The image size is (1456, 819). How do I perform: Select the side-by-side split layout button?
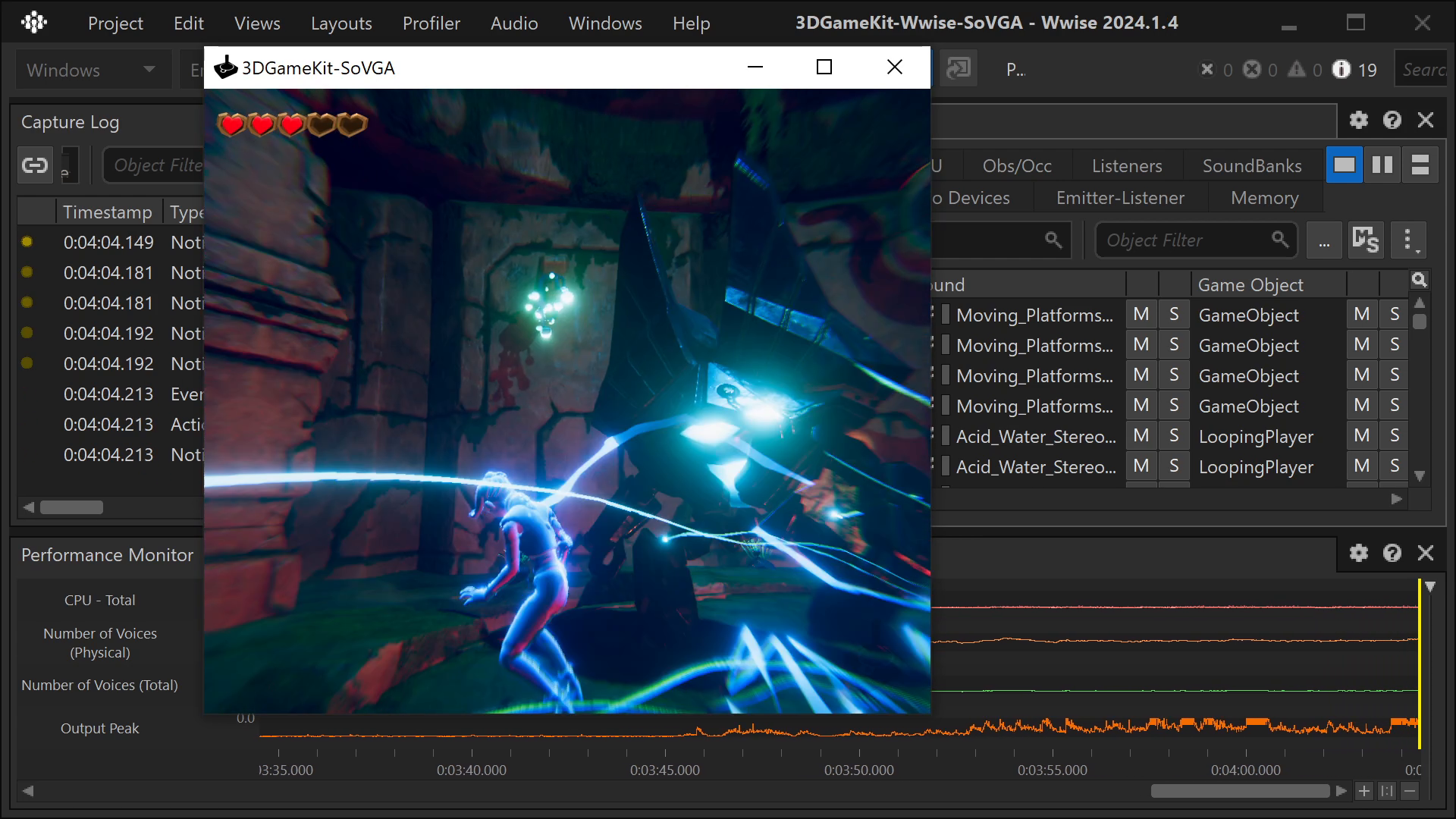(x=1382, y=165)
